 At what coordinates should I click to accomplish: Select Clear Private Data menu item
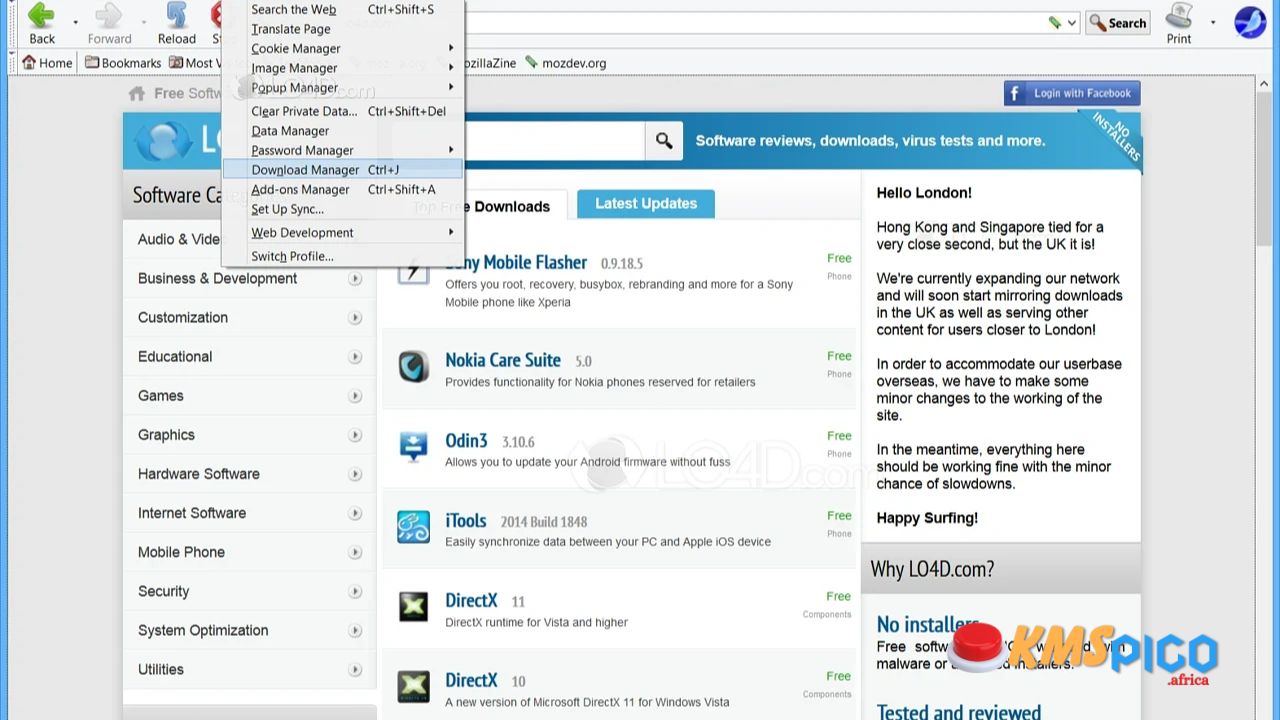tap(342, 111)
